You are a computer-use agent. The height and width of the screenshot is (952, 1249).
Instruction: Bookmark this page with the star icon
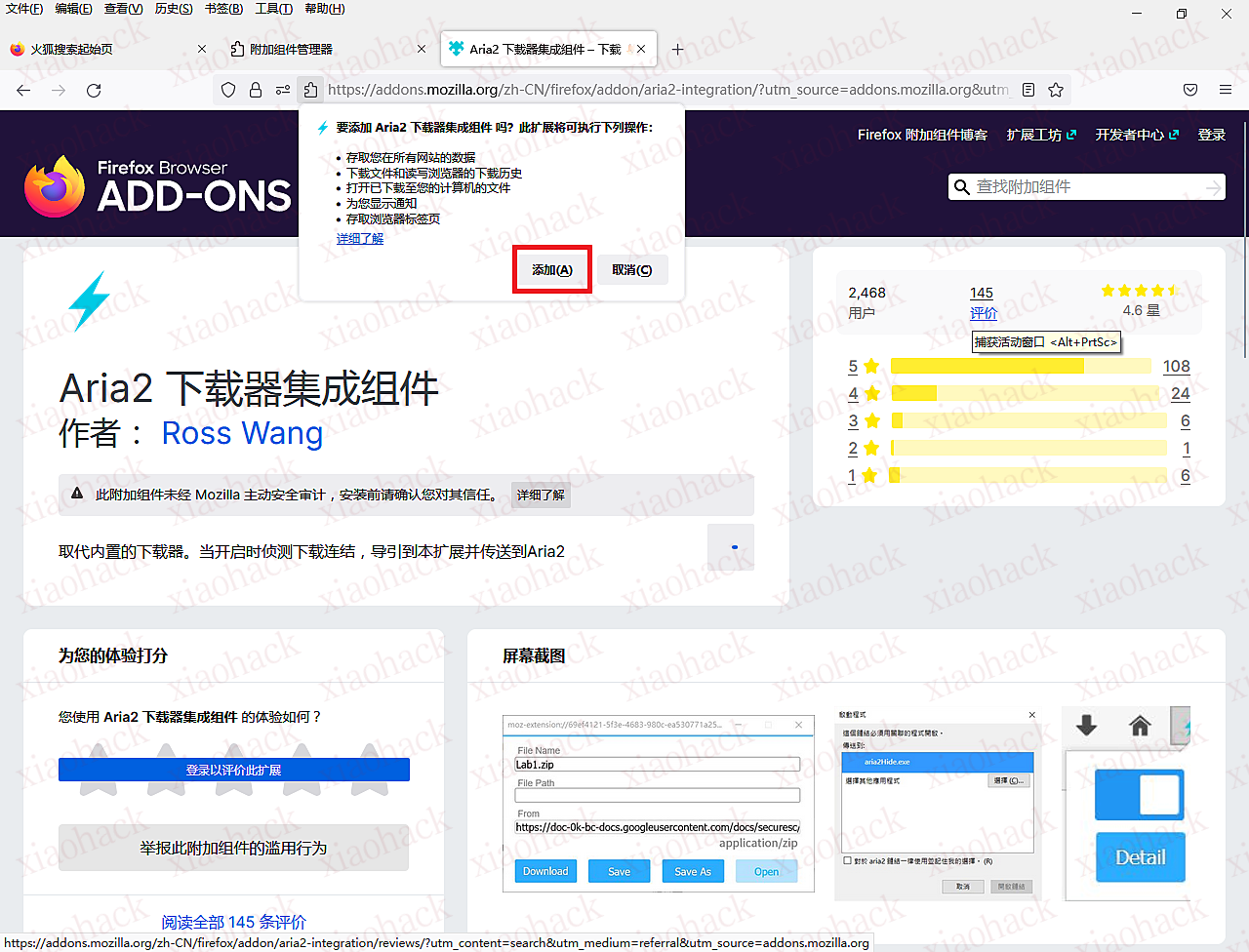[x=1056, y=90]
